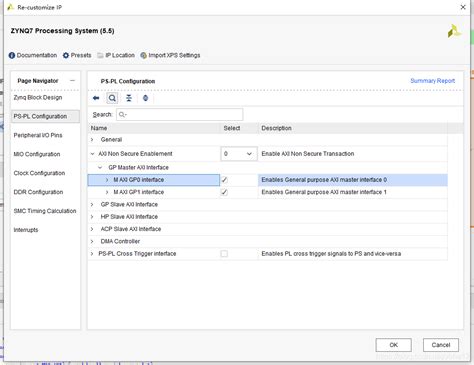Viewport: 474px width, 365px height.
Task: Uncheck M AXI GP1 interface checkbox
Action: pos(224,192)
